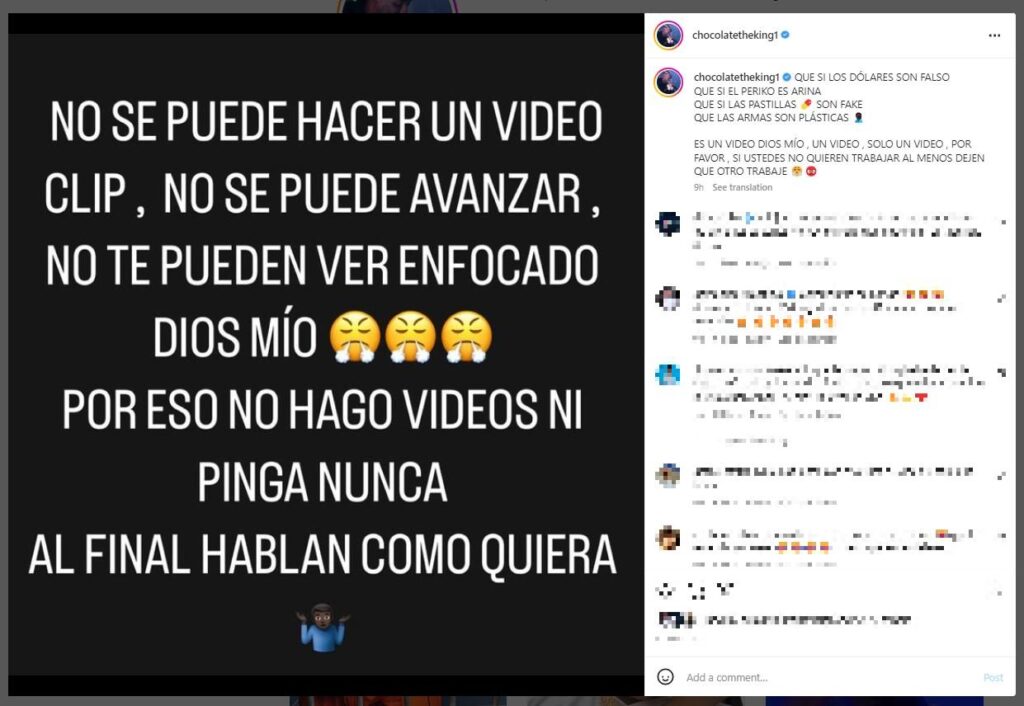Open the first commenter's profile avatar
1024x706 pixels.
pyautogui.click(x=668, y=224)
